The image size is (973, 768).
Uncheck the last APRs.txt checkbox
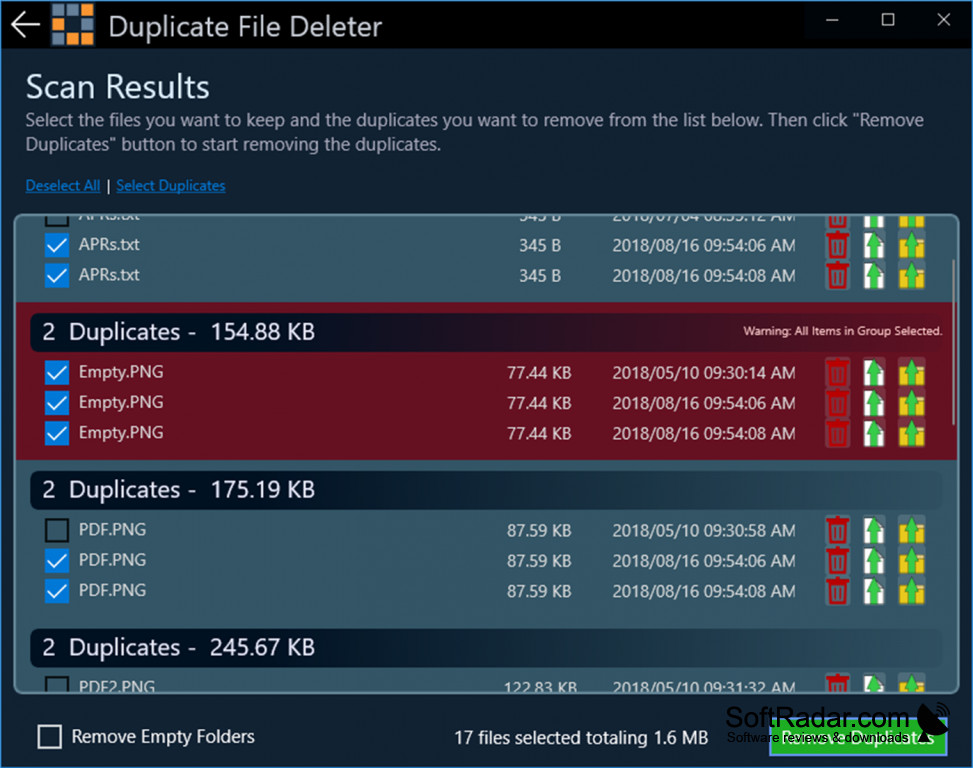click(57, 275)
